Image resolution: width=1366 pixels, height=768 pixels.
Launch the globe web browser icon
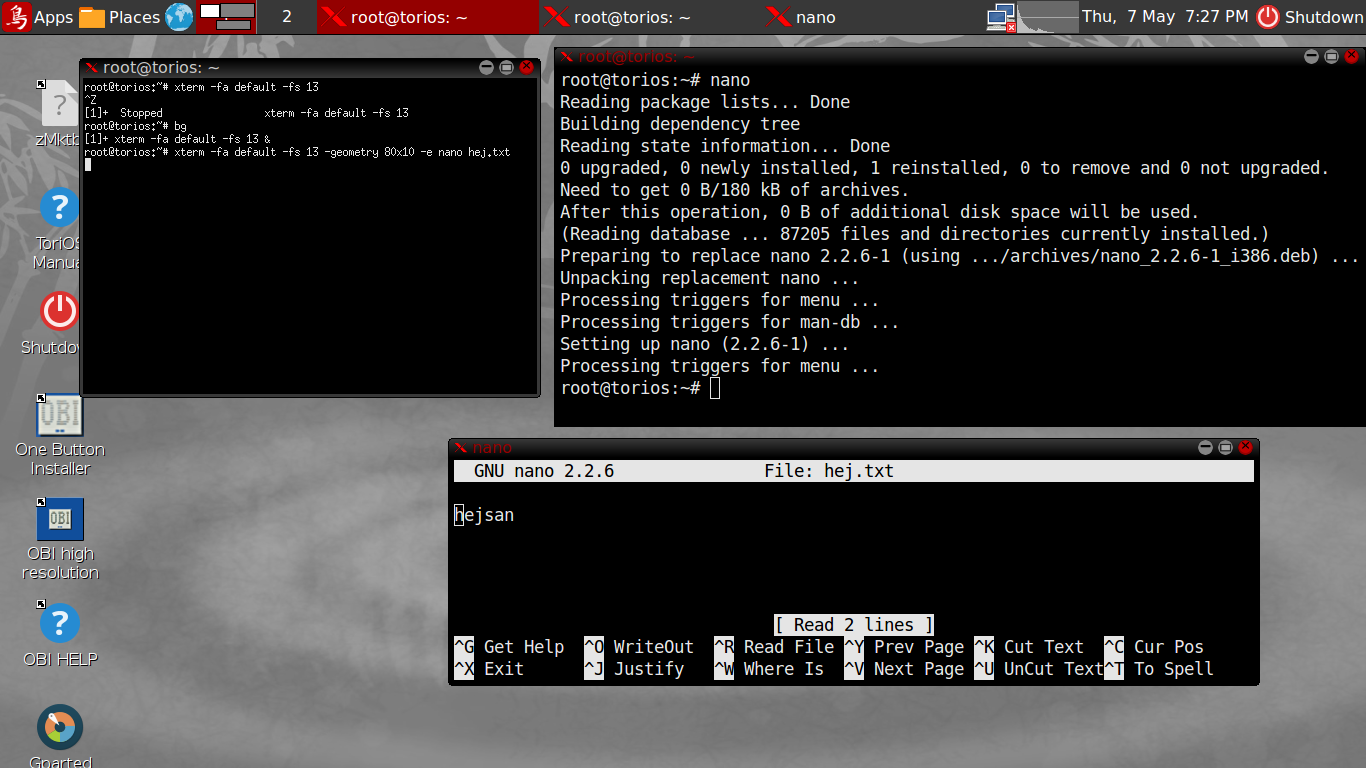pos(179,17)
